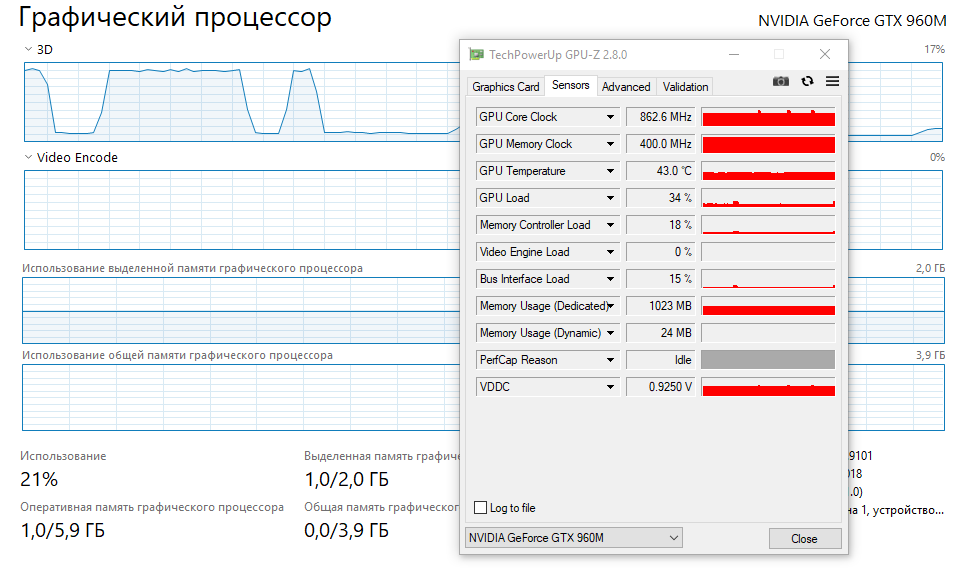Image resolution: width=958 pixels, height=585 pixels.
Task: Click the 43.0 °C temperature value
Action: click(660, 171)
